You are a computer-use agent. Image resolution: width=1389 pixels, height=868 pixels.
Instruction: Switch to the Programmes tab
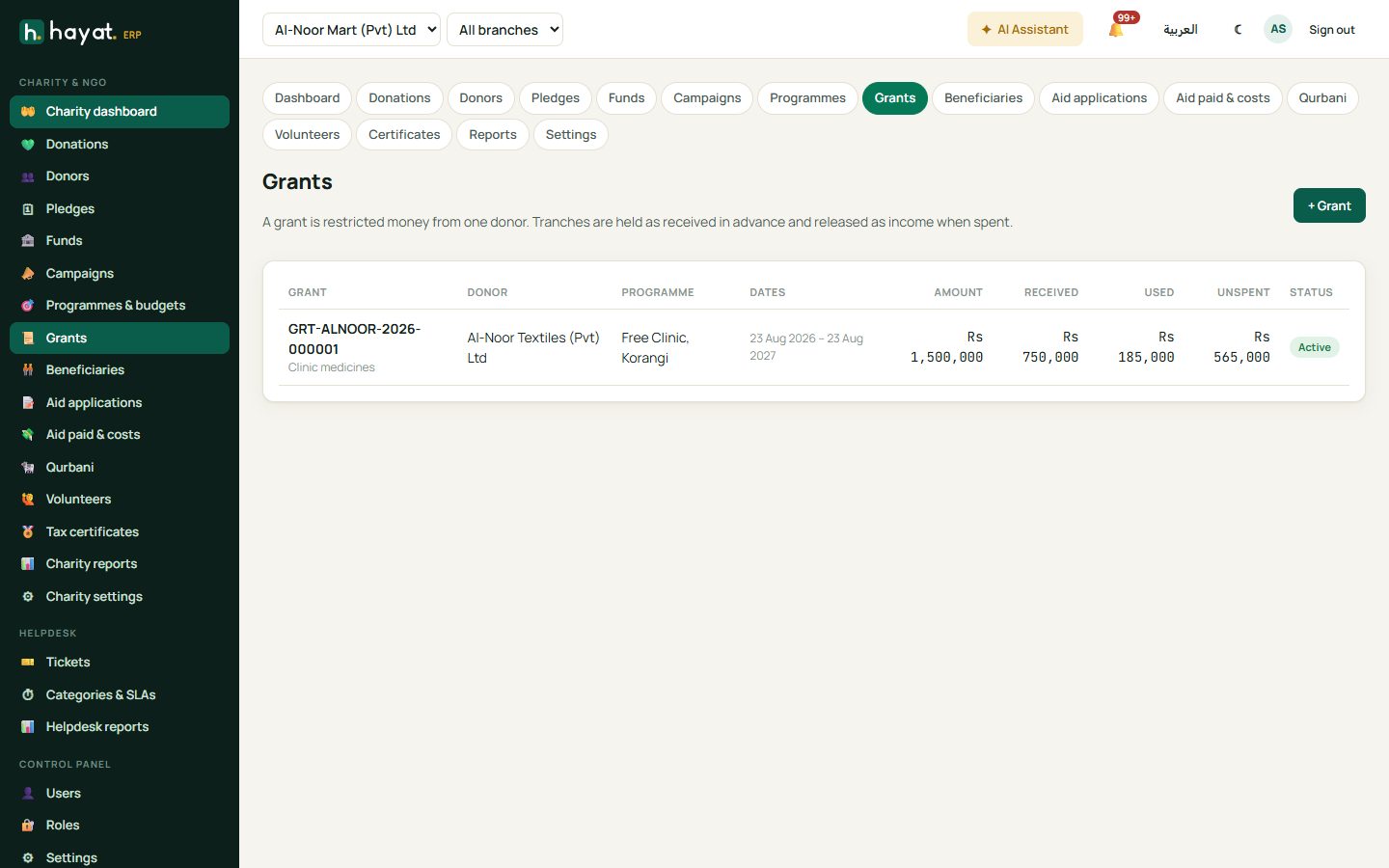pos(807,98)
